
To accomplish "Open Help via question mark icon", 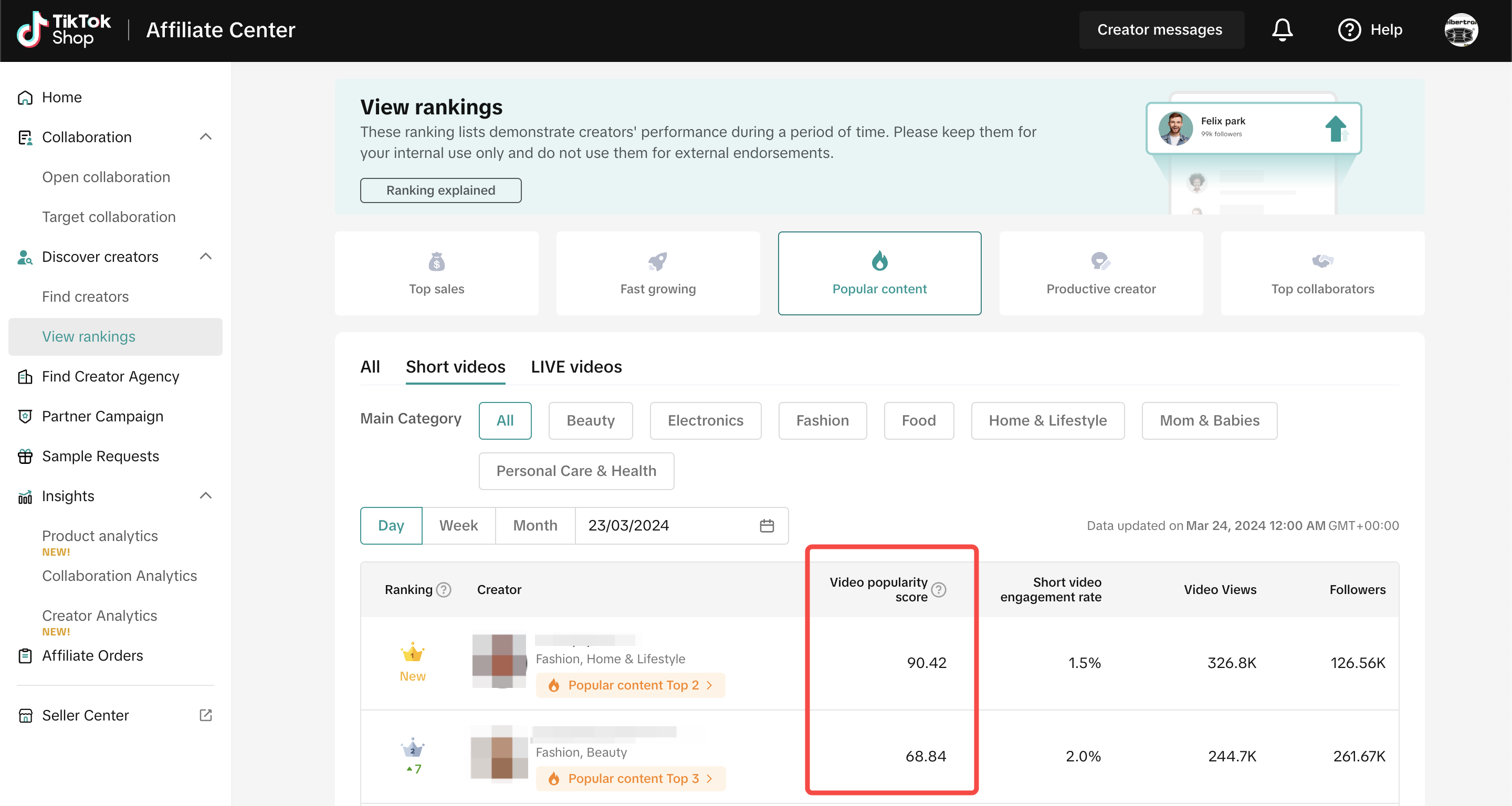I will 1349,30.
